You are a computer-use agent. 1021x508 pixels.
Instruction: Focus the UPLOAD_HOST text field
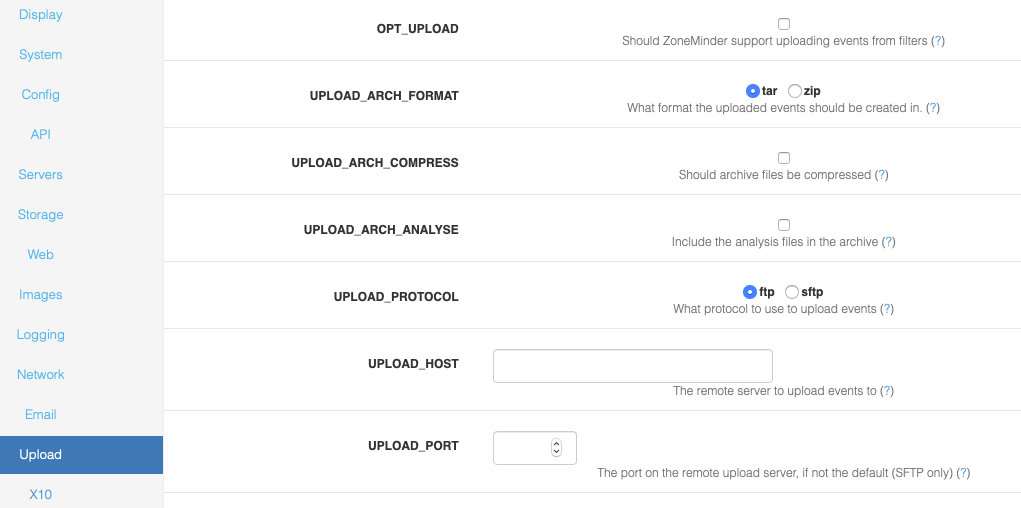(x=633, y=366)
